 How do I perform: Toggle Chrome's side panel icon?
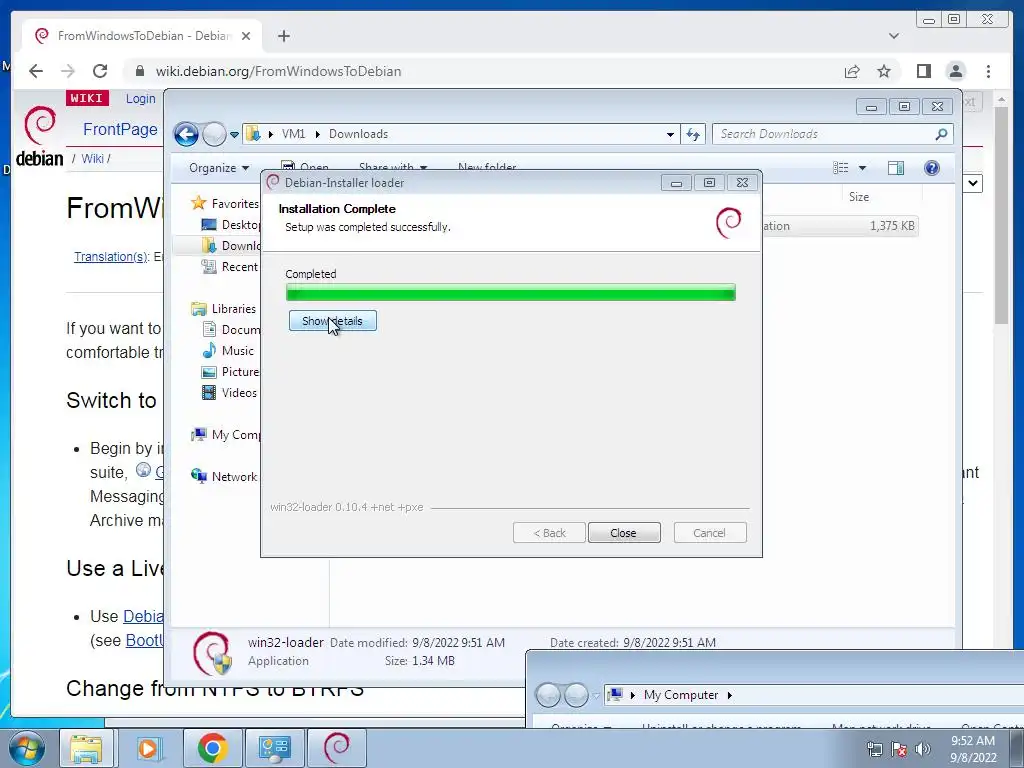pyautogui.click(x=923, y=71)
